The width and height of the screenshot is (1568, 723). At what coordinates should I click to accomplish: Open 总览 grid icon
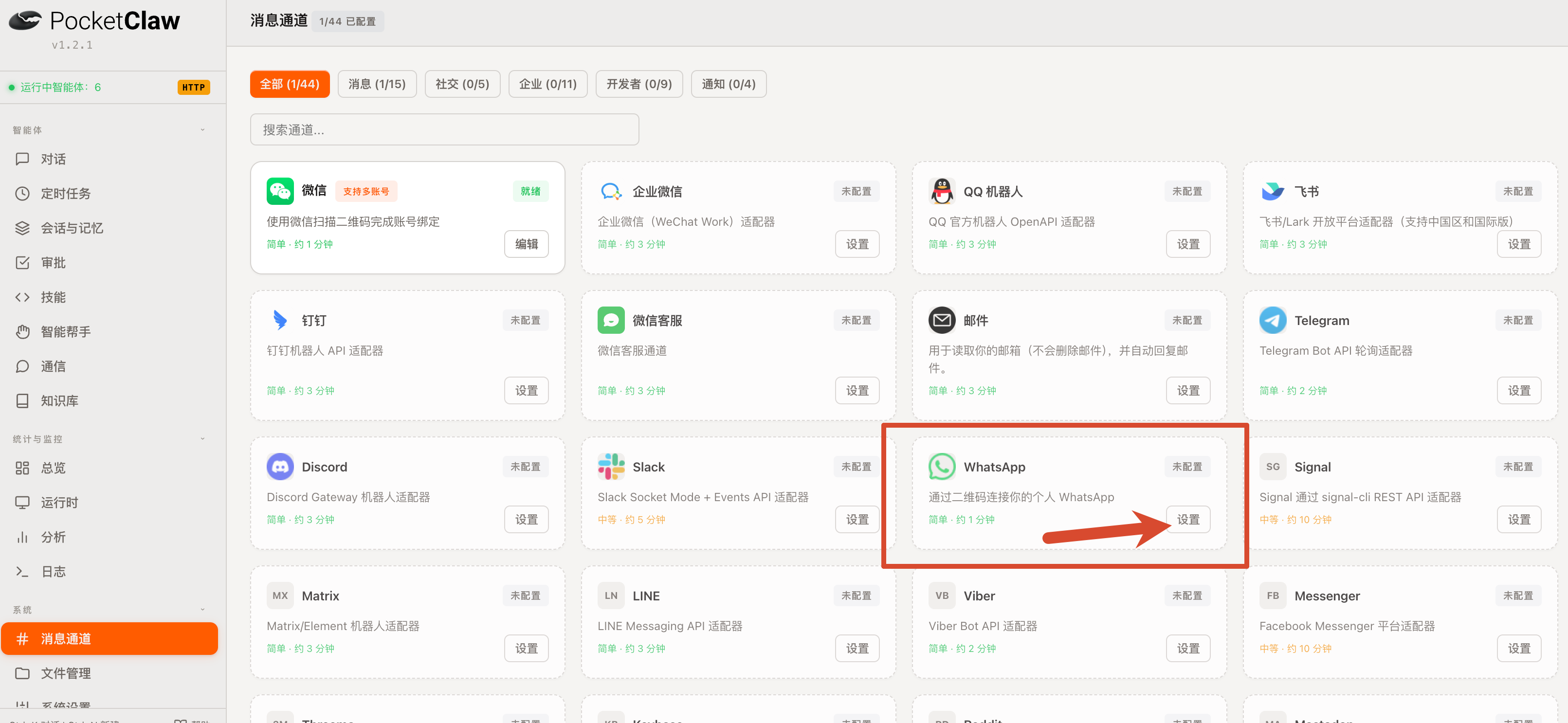click(22, 468)
